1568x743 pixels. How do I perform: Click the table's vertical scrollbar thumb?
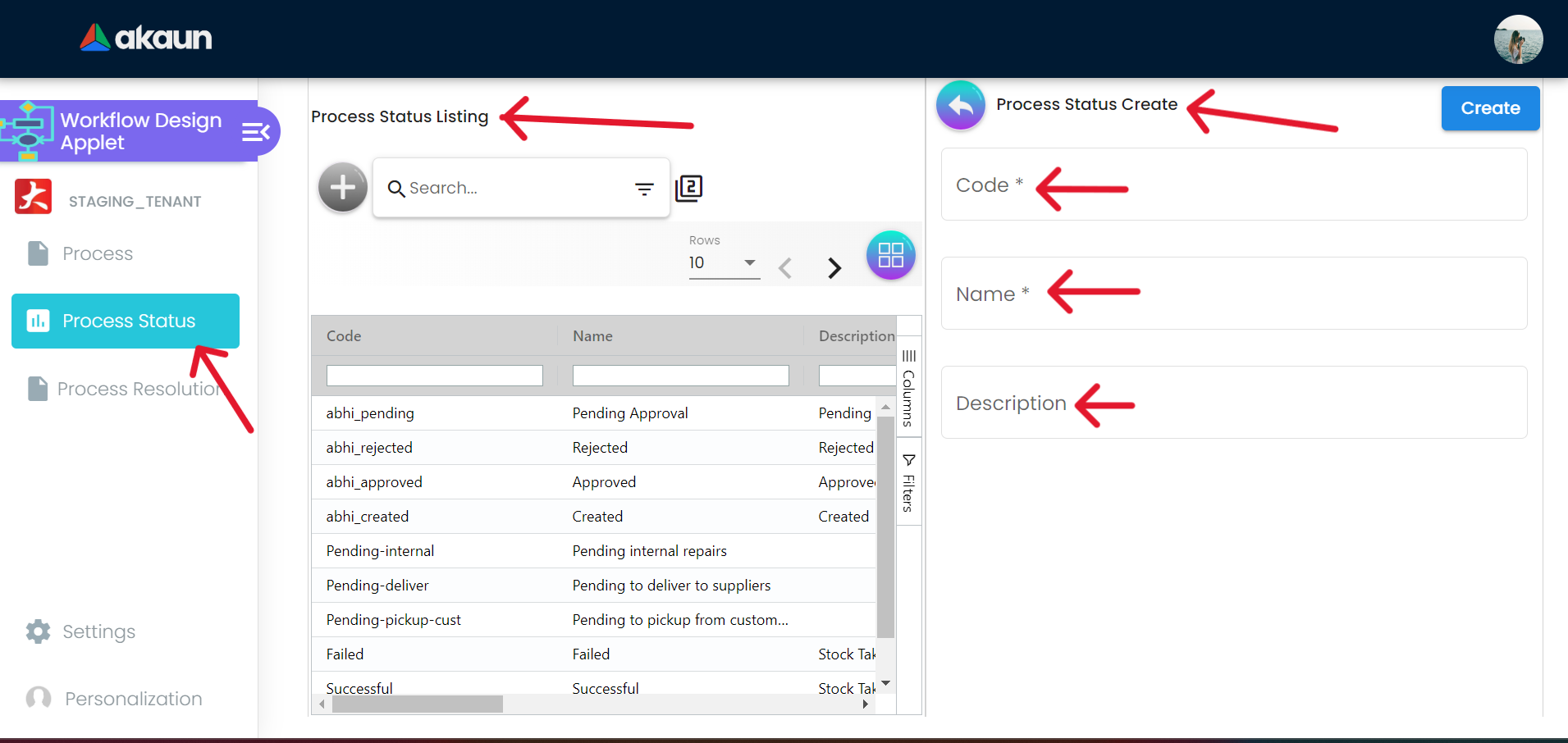pyautogui.click(x=885, y=527)
